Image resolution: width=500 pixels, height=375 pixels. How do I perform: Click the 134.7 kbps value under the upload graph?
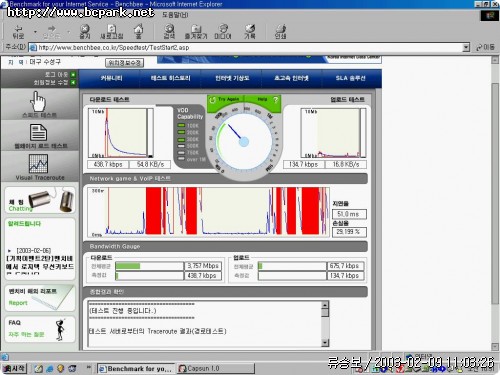click(x=303, y=164)
